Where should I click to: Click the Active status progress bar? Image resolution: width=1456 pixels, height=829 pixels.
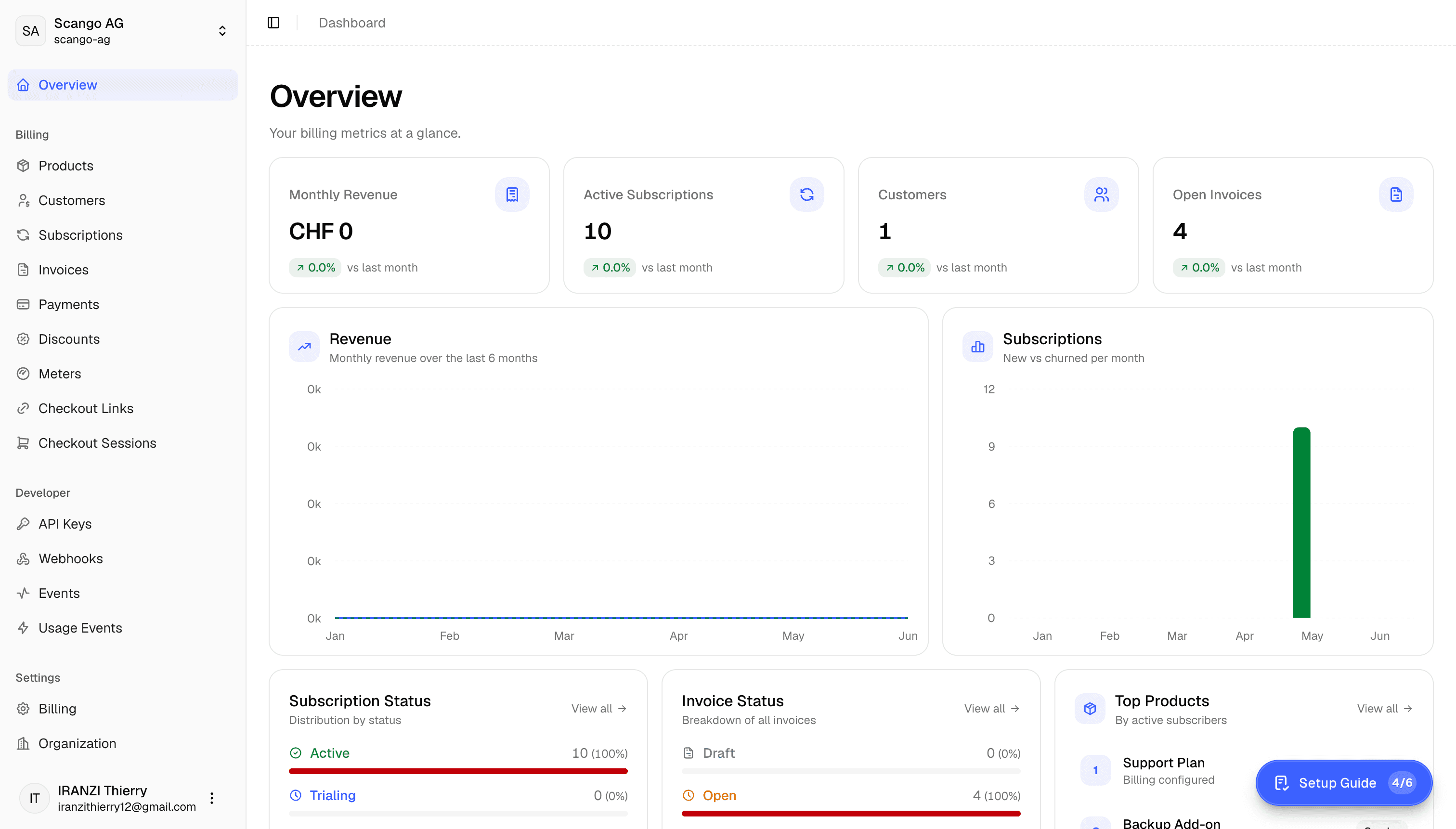[x=458, y=772]
